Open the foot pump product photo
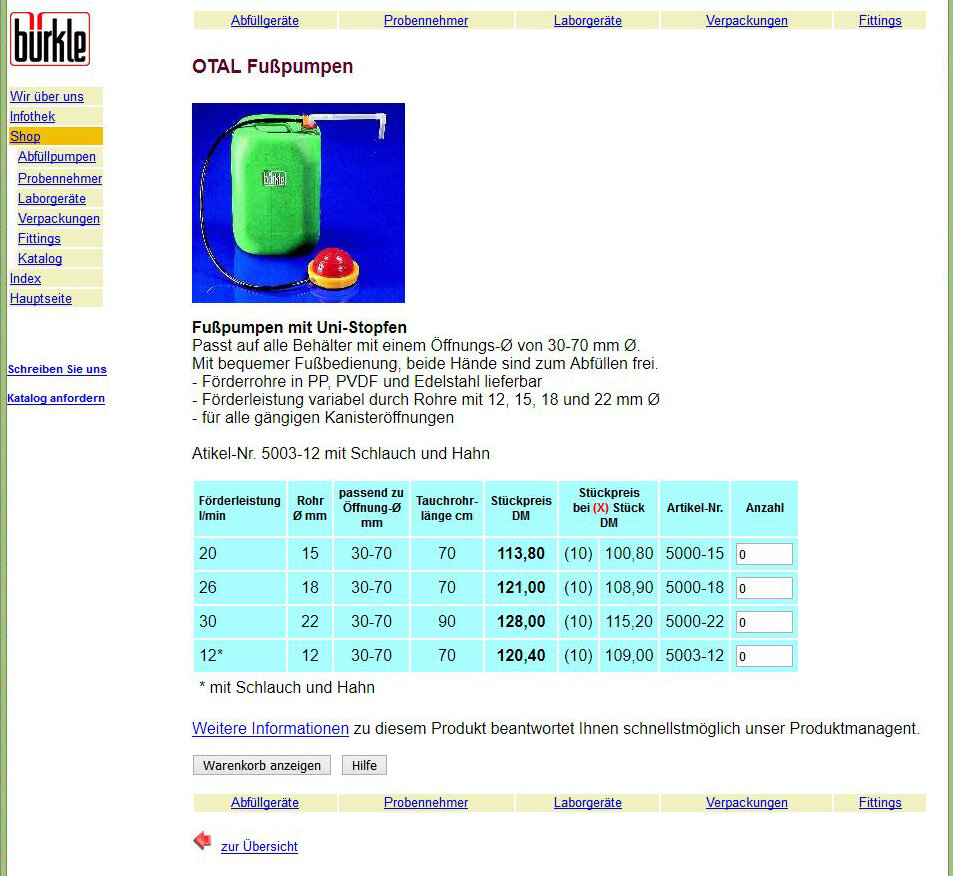The image size is (953, 876). pos(298,202)
